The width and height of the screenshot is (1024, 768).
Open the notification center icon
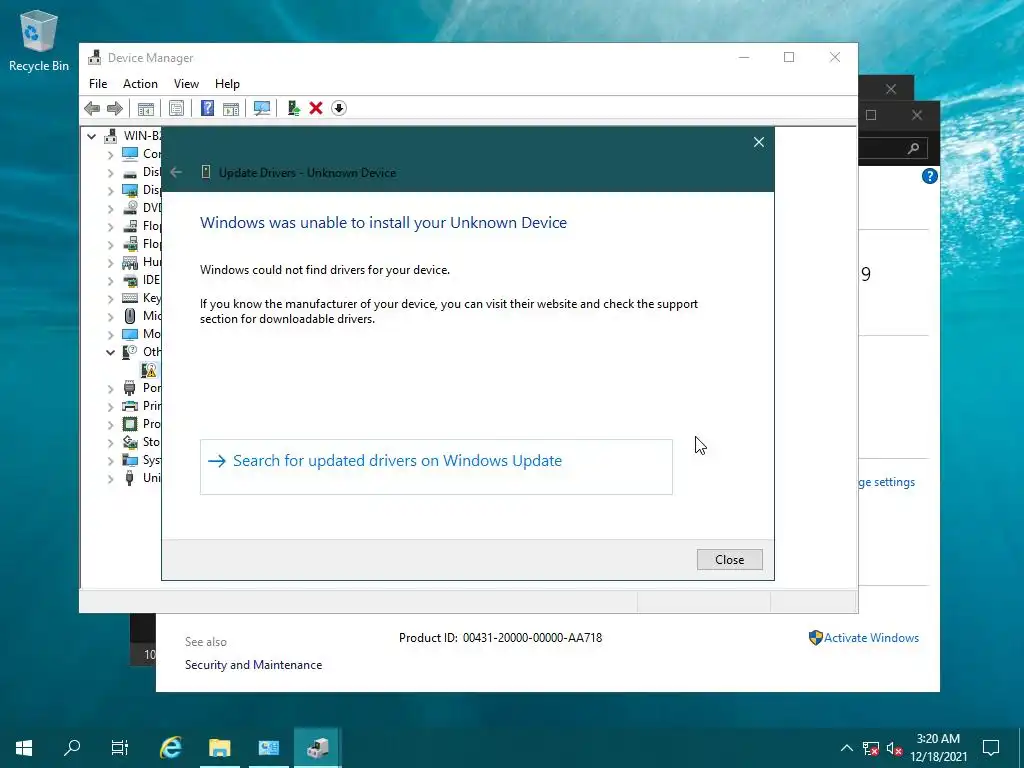[x=991, y=748]
